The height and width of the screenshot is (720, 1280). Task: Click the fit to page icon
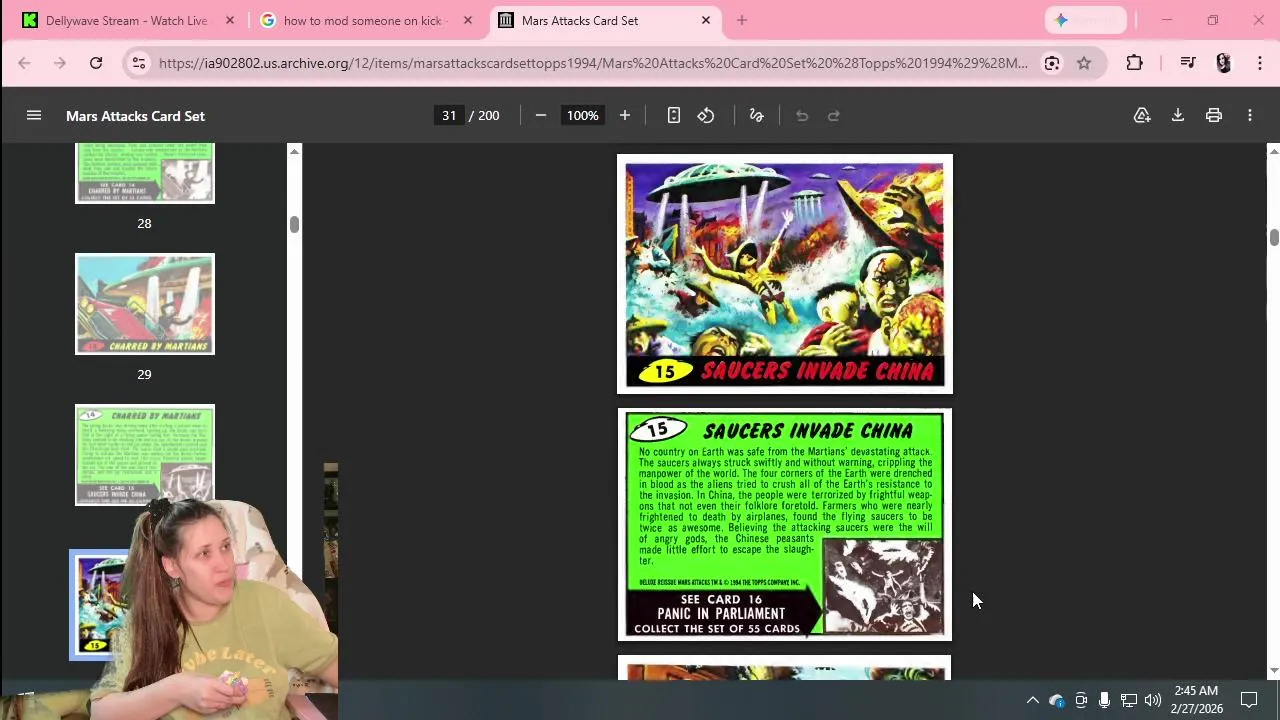[674, 116]
